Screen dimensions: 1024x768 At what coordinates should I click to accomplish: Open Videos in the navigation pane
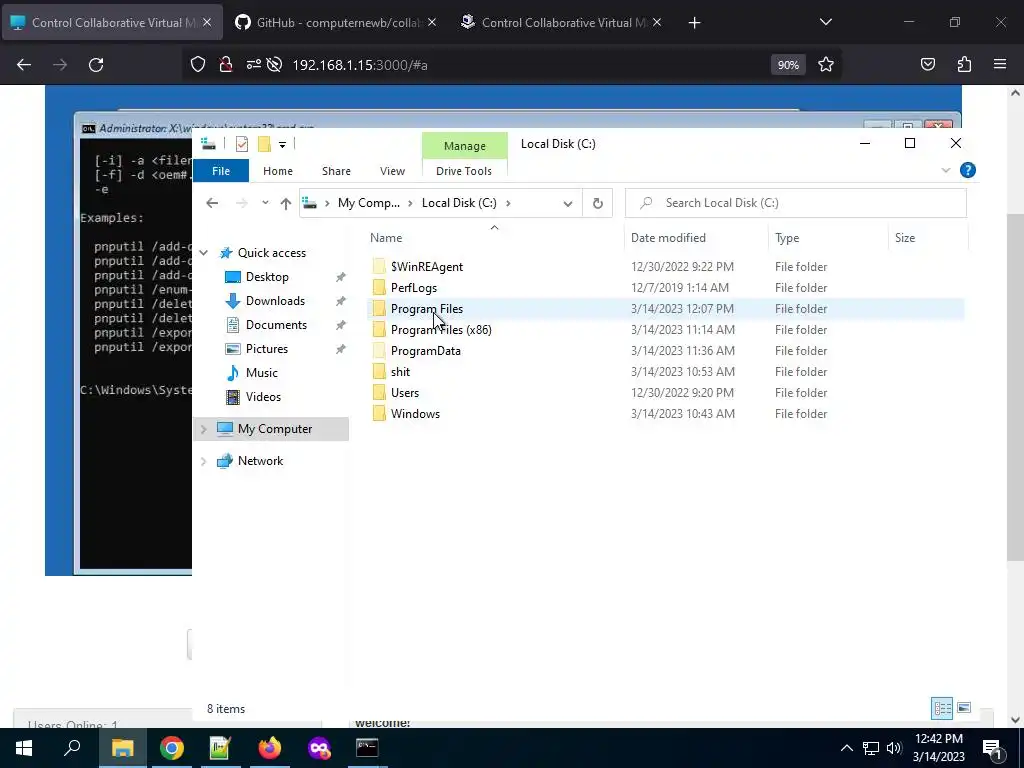coord(263,397)
